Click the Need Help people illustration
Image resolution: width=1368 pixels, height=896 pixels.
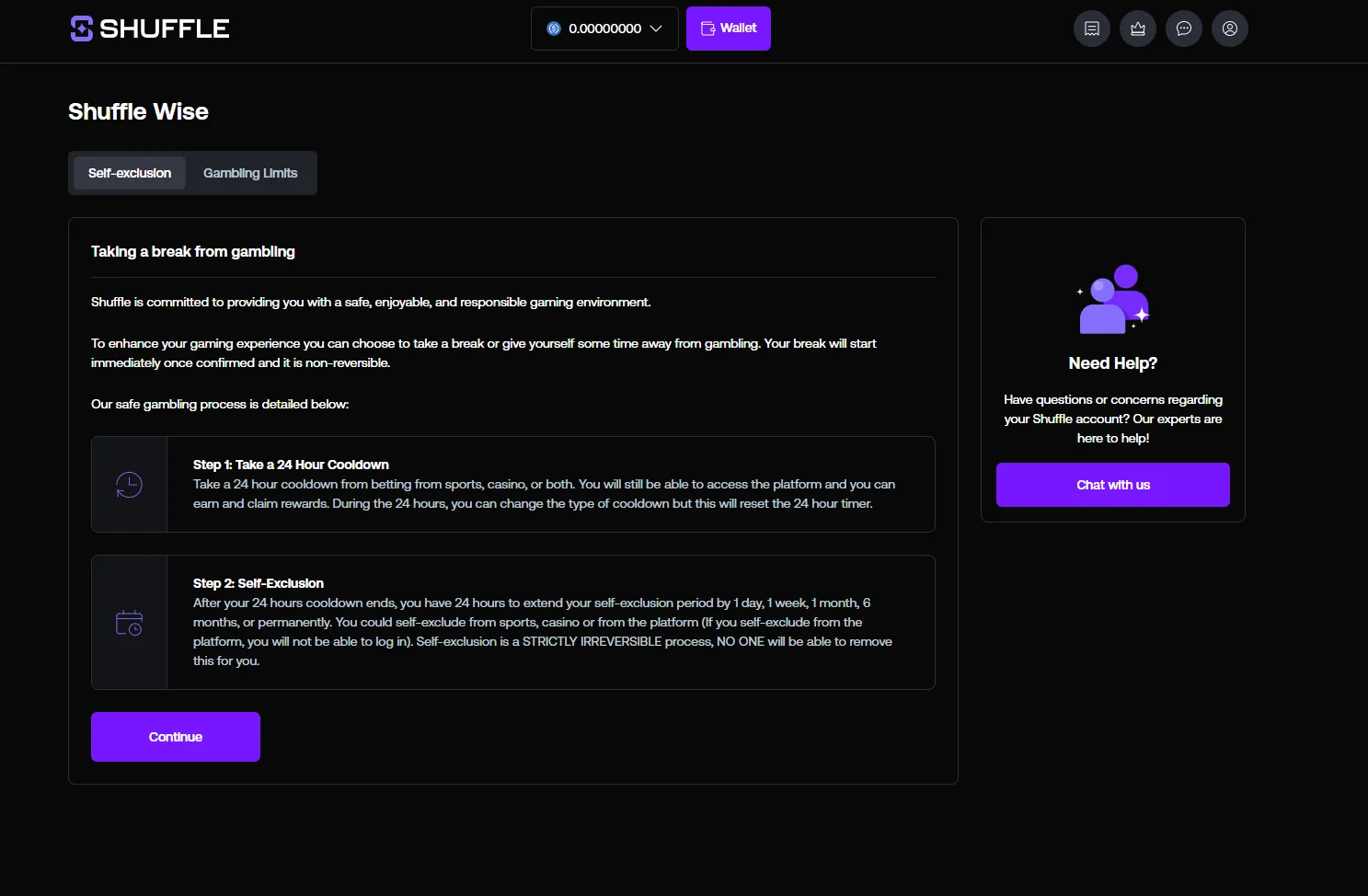point(1113,299)
